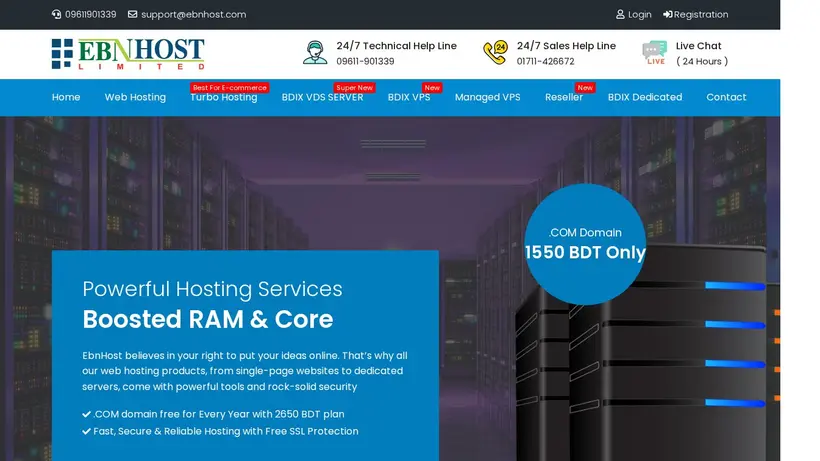Open the Contact menu item
The height and width of the screenshot is (461, 820).
726,97
